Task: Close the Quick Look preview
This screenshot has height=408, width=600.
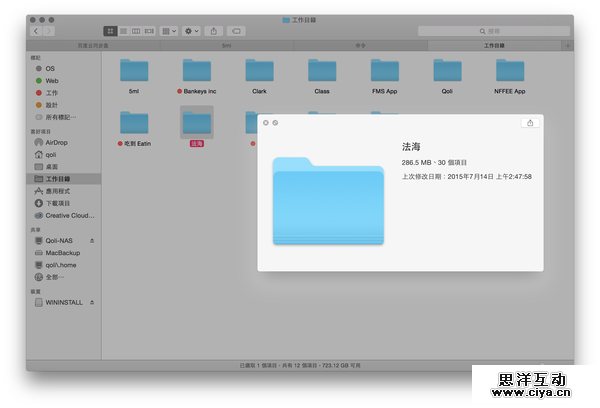Action: click(266, 123)
